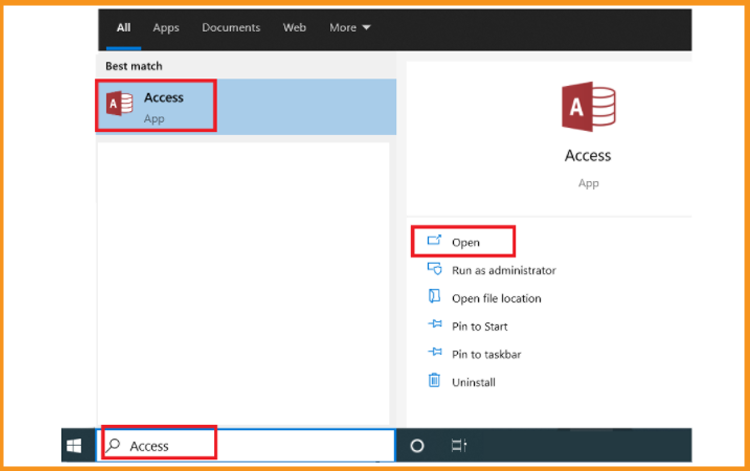Switch to the Apps search tab
The height and width of the screenshot is (471, 750).
coord(166,28)
